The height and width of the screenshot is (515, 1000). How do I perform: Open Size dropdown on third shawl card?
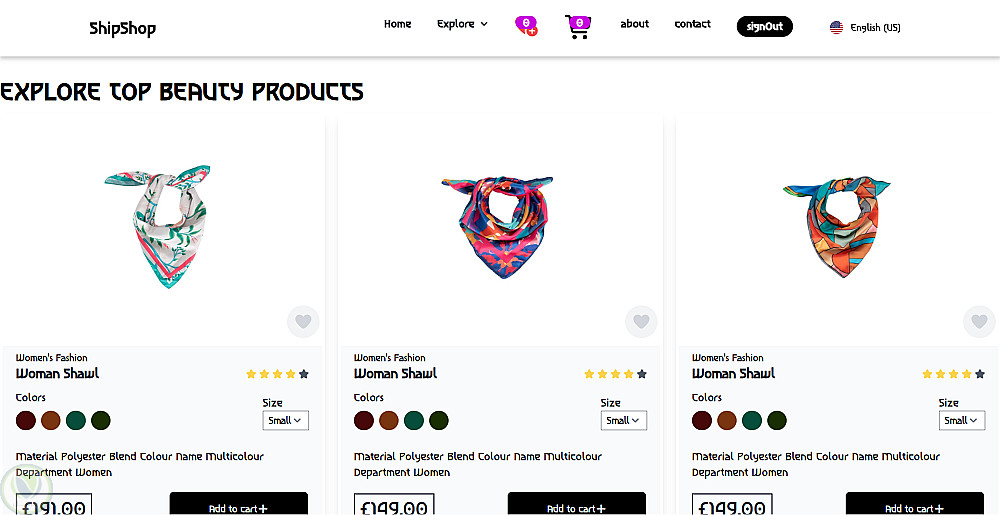point(961,421)
